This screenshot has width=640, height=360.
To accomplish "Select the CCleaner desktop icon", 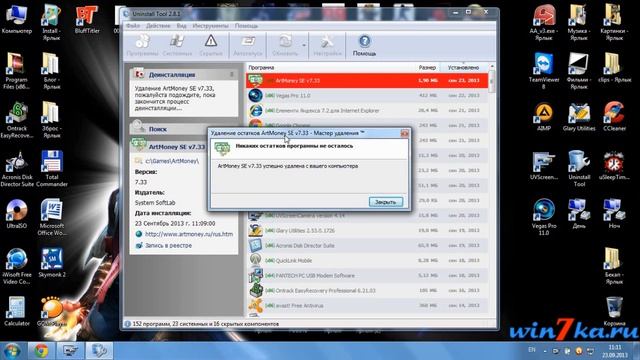I will pyautogui.click(x=614, y=117).
